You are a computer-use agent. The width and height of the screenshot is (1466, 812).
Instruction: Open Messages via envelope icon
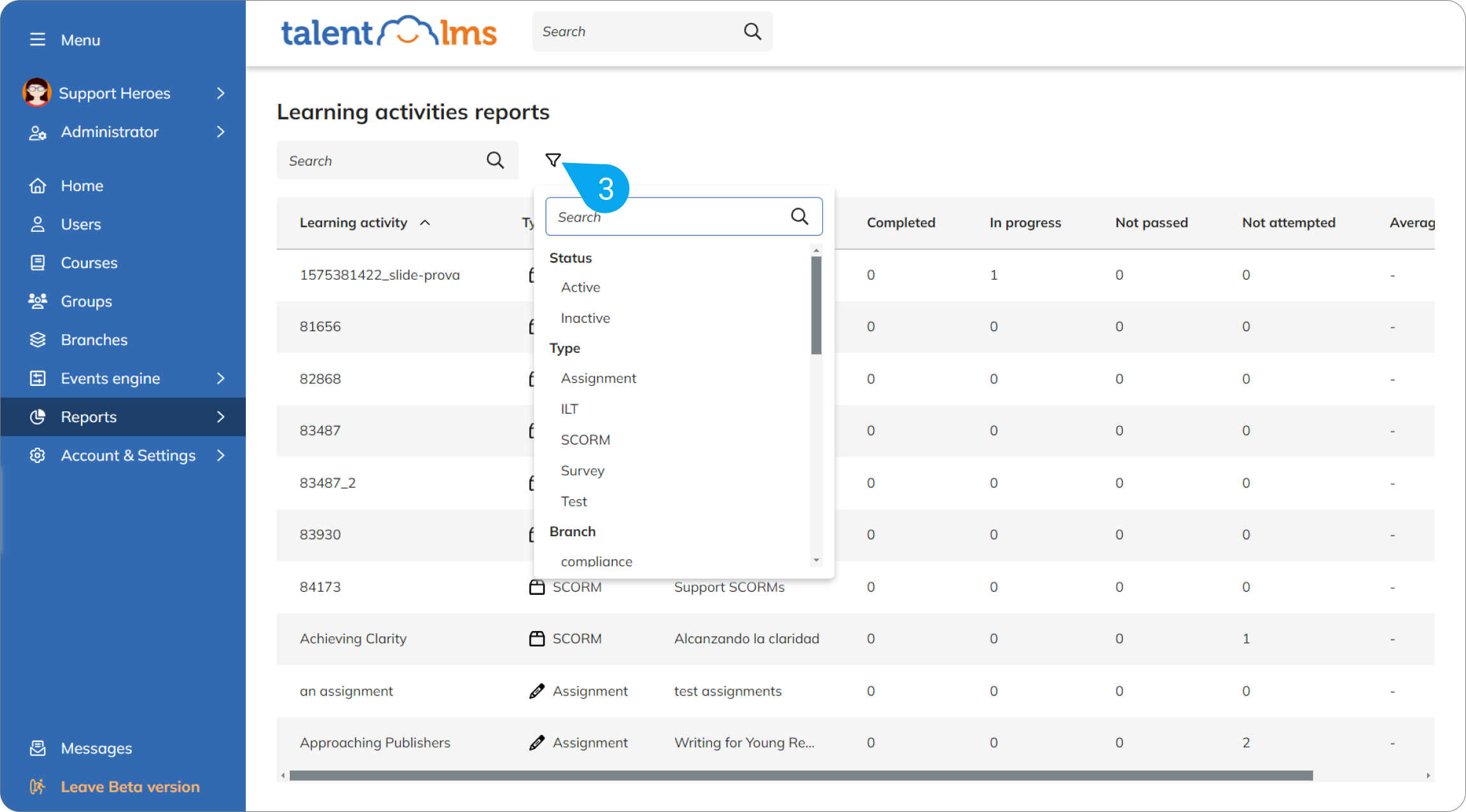coord(38,748)
